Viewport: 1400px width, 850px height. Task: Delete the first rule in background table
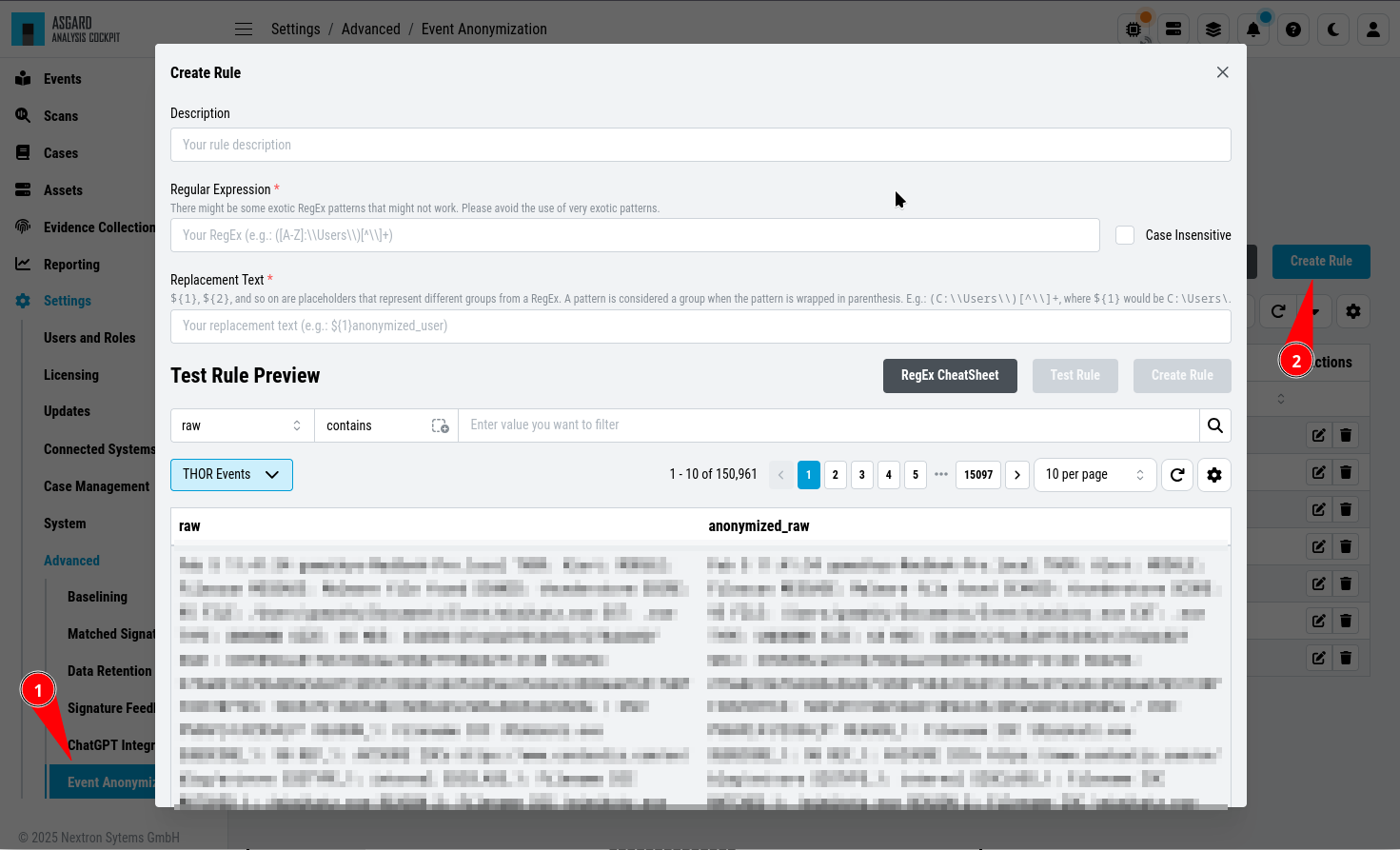click(1346, 435)
